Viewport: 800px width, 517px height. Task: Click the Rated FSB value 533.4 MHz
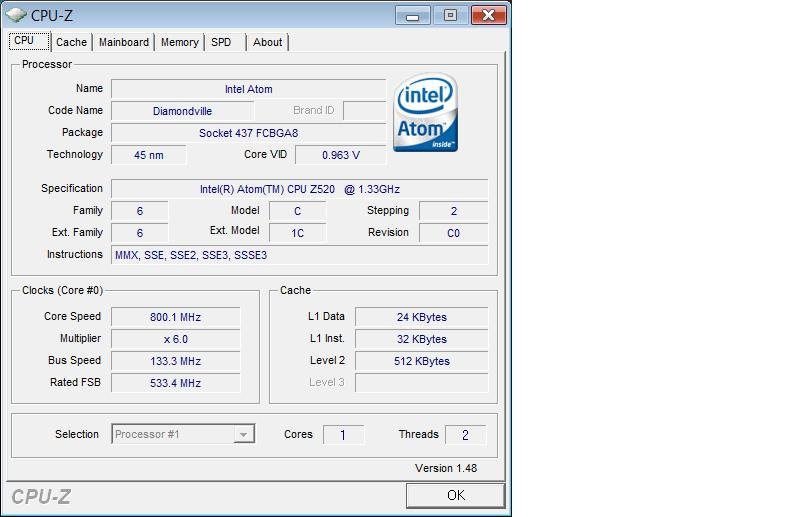click(176, 383)
